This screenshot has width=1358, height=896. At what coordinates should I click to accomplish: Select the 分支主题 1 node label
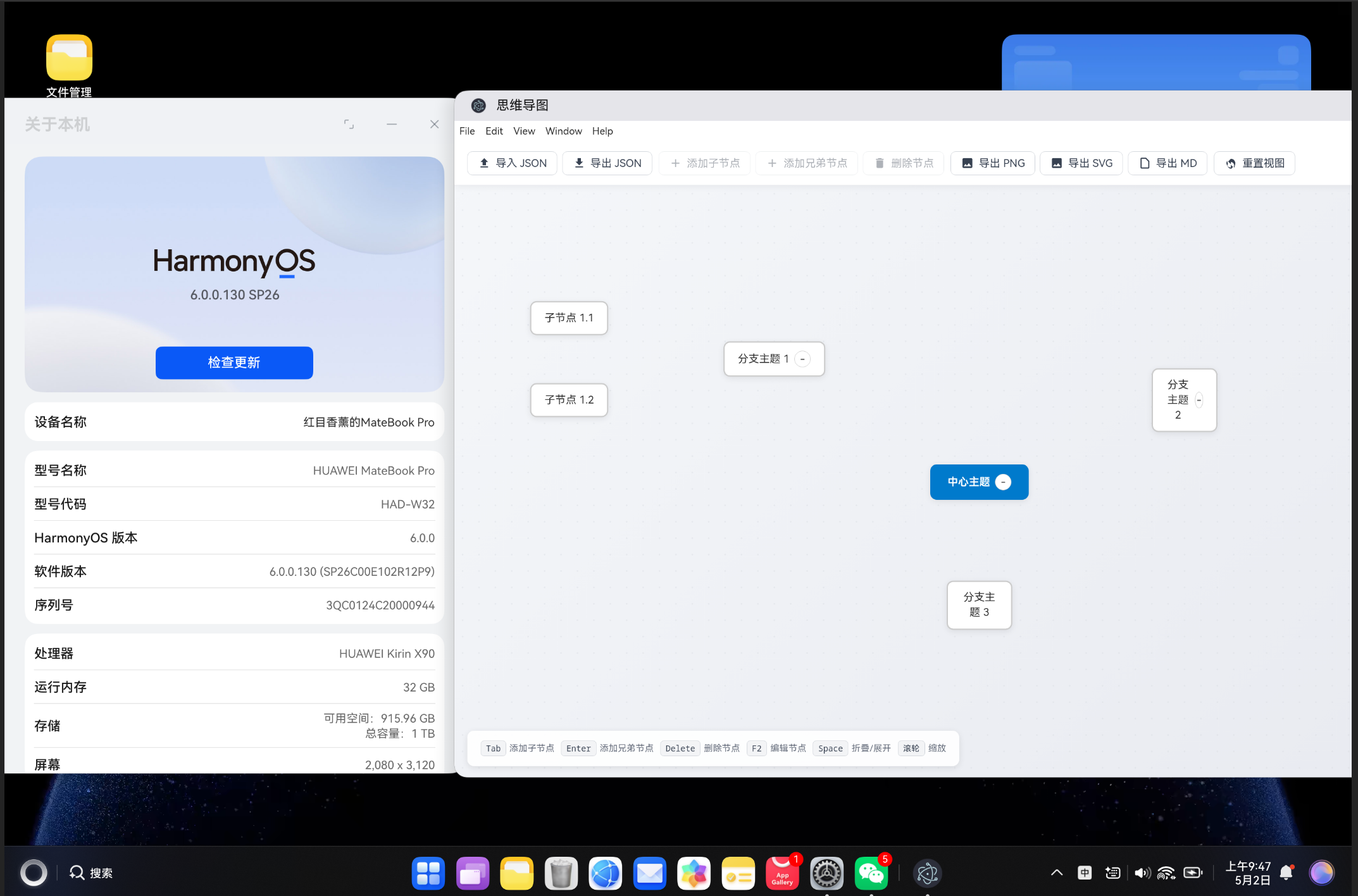[763, 359]
